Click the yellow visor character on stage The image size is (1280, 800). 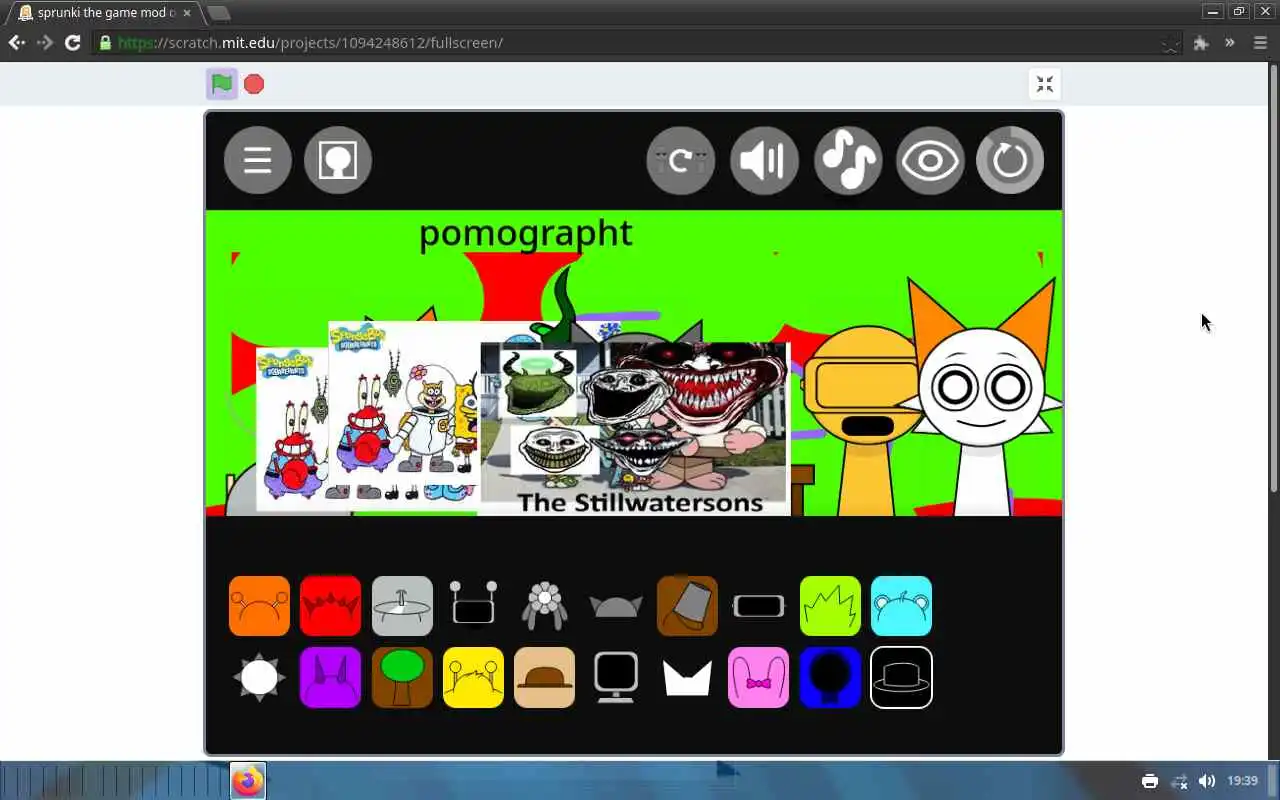(865, 420)
